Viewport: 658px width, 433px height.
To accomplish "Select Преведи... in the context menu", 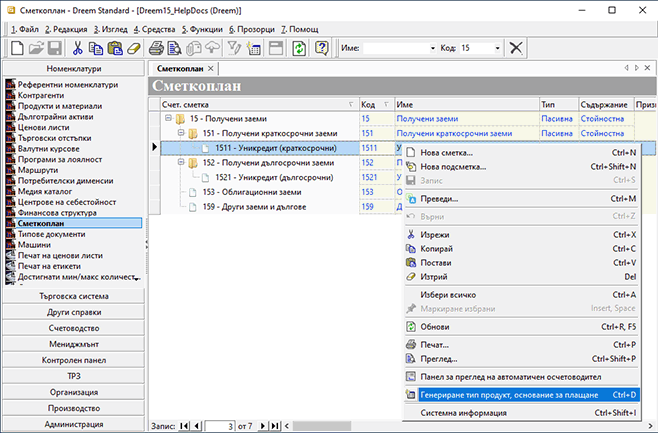I will coord(521,198).
